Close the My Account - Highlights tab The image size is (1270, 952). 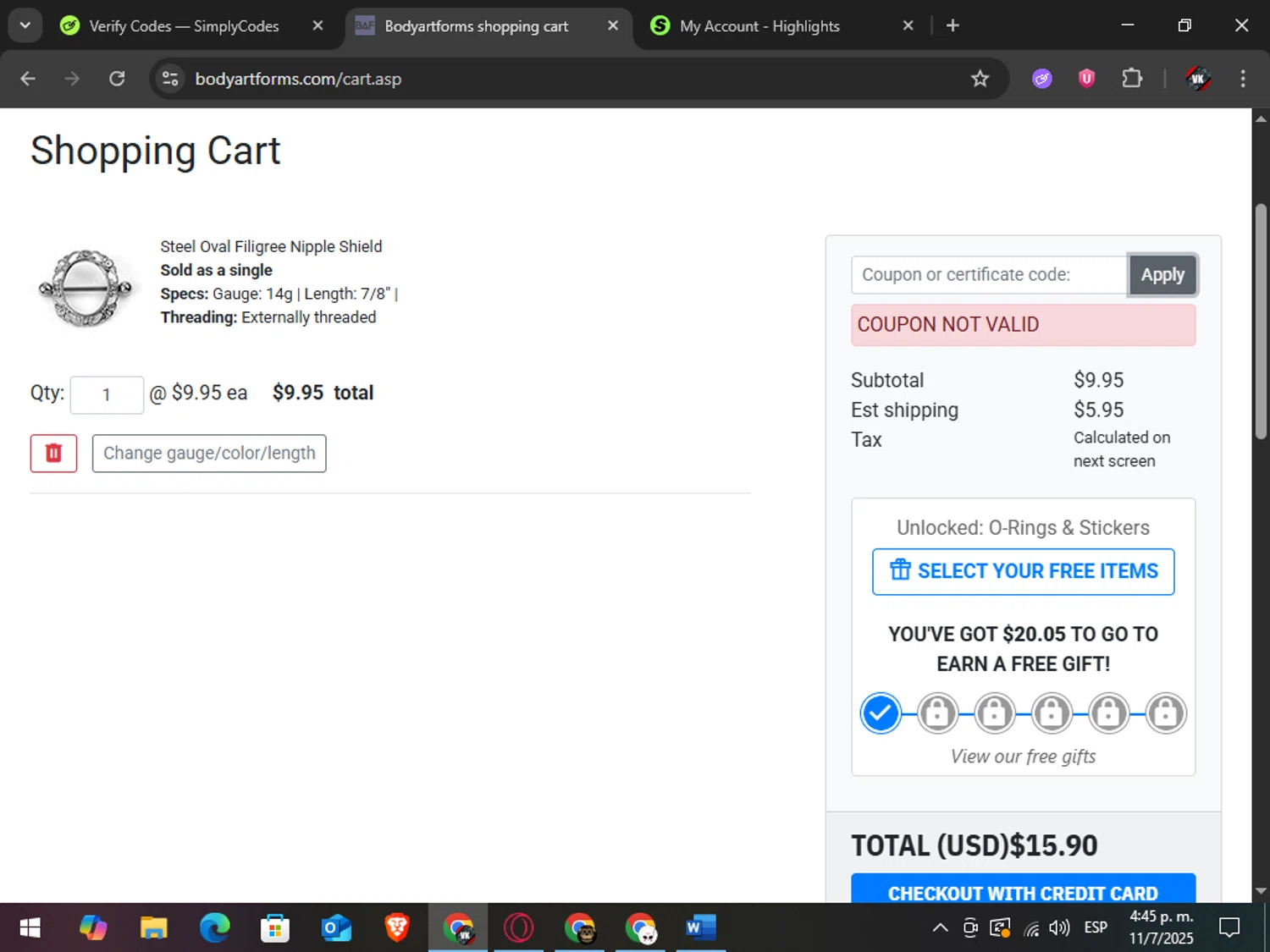coord(908,26)
